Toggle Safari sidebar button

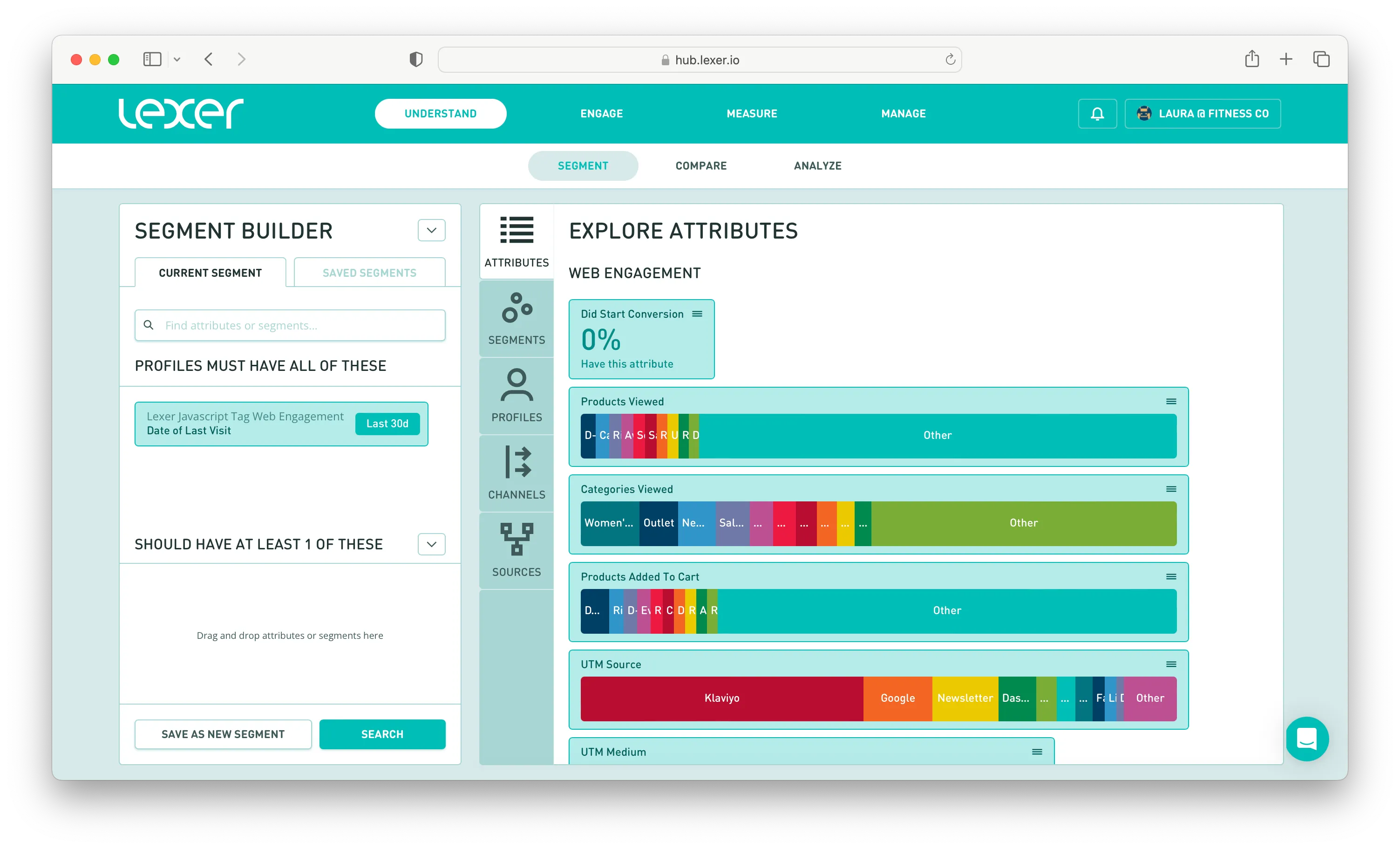(152, 59)
